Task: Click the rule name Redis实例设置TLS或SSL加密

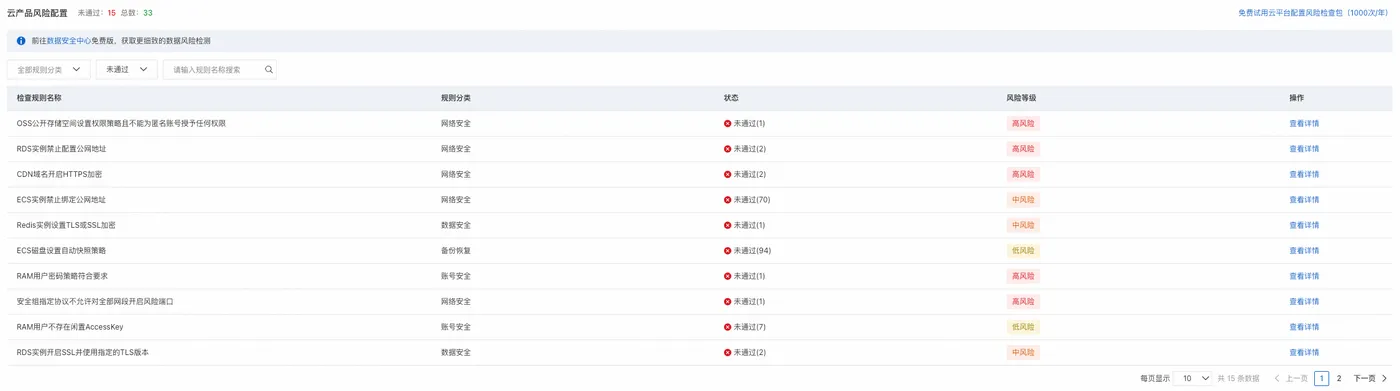Action: click(x=66, y=225)
